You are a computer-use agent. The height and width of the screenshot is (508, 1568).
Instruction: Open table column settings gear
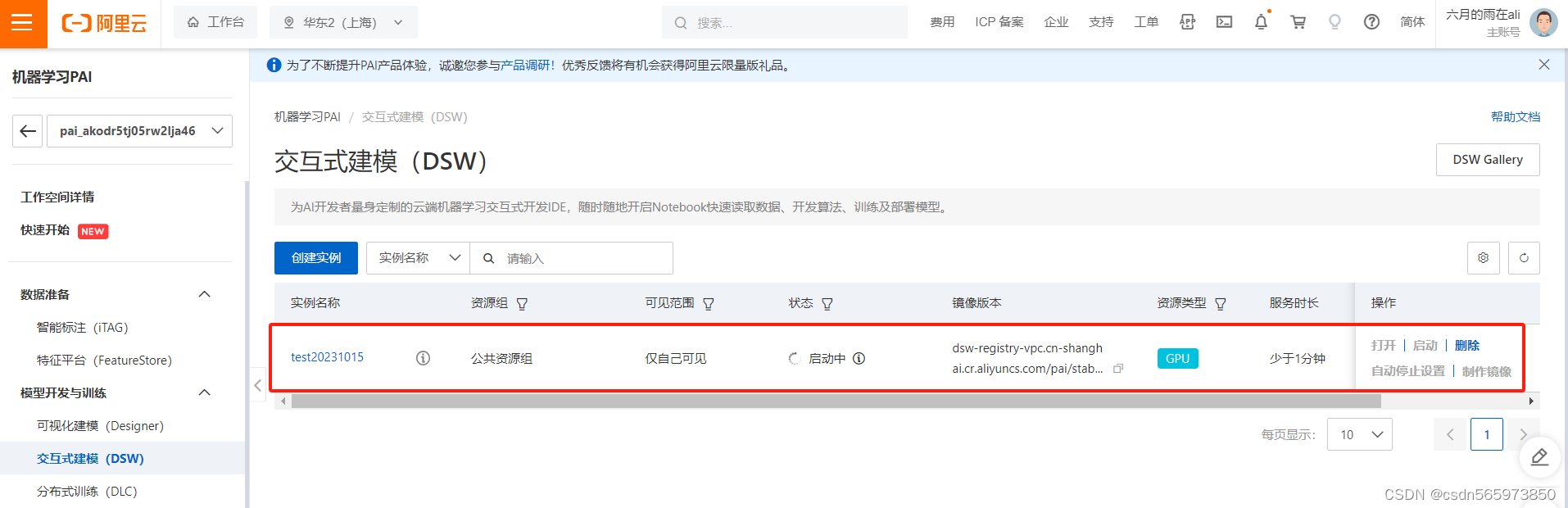(x=1483, y=258)
